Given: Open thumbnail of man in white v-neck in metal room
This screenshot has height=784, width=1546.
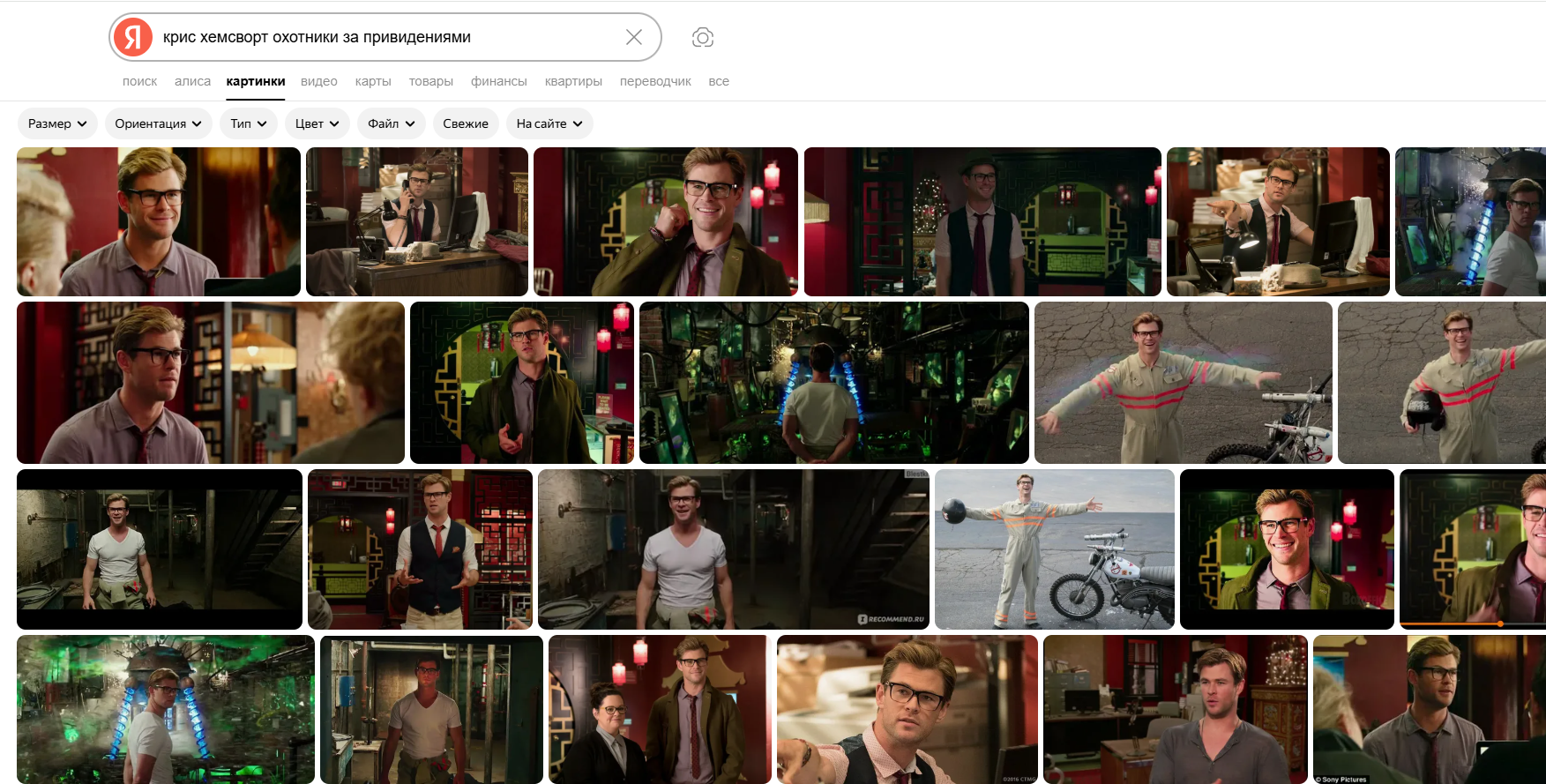Looking at the screenshot, I should (431, 710).
